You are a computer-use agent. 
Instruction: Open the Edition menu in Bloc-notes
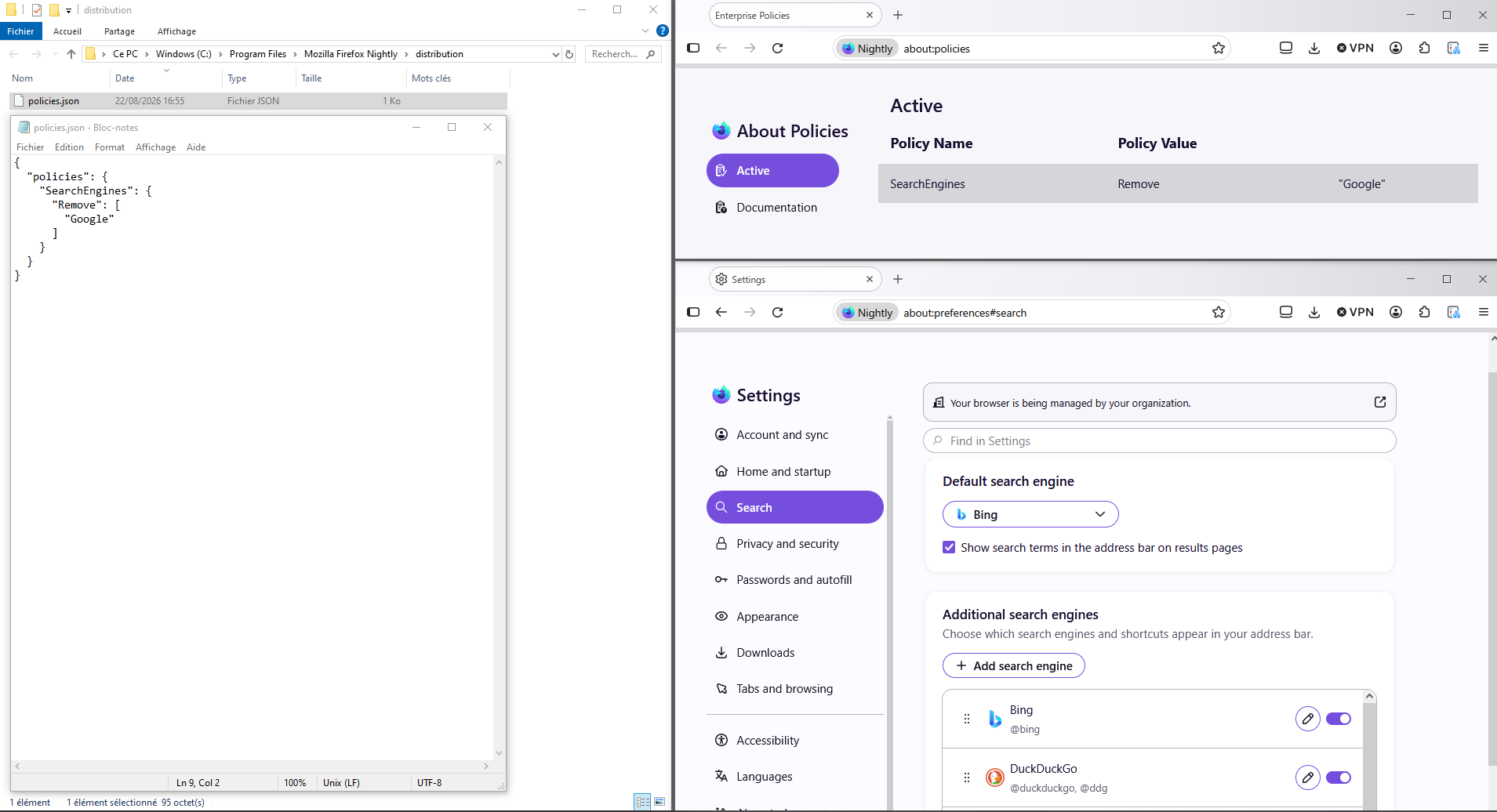click(x=69, y=147)
